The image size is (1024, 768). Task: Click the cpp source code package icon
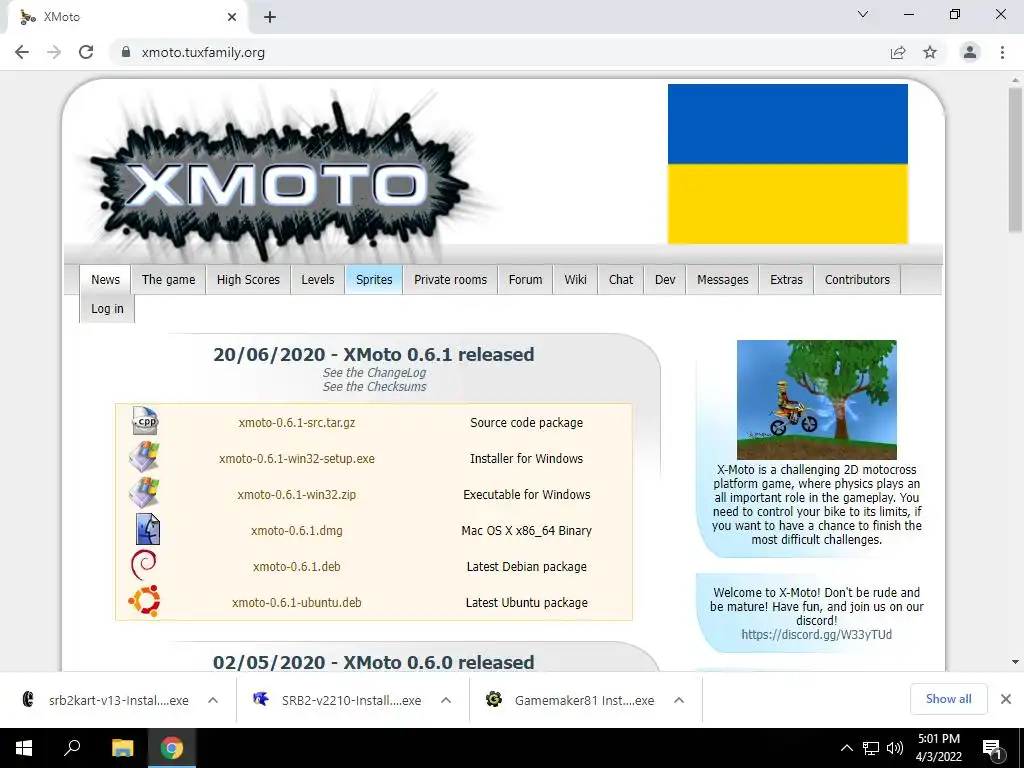pyautogui.click(x=145, y=421)
